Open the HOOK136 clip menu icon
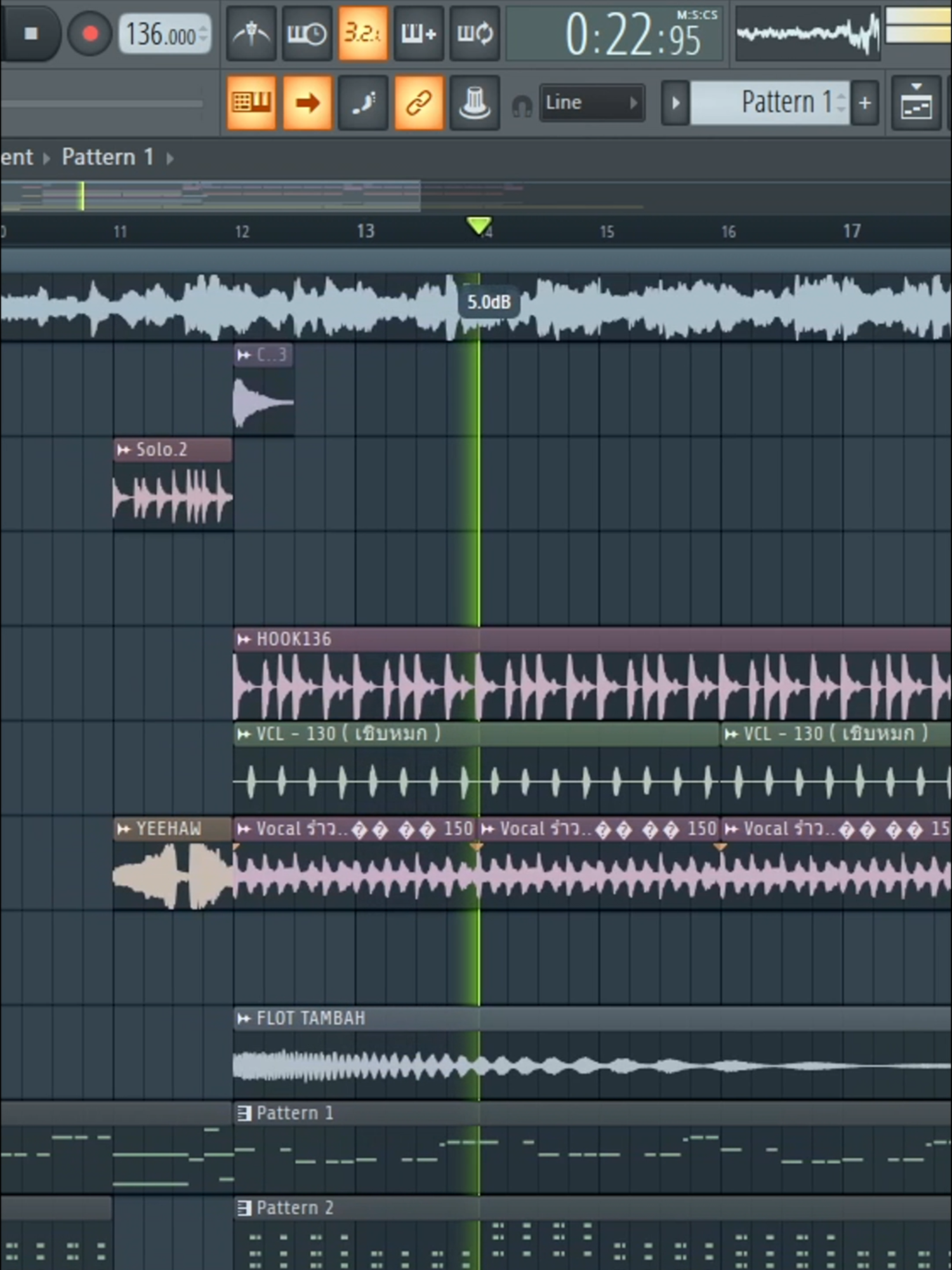952x1270 pixels. pyautogui.click(x=244, y=639)
